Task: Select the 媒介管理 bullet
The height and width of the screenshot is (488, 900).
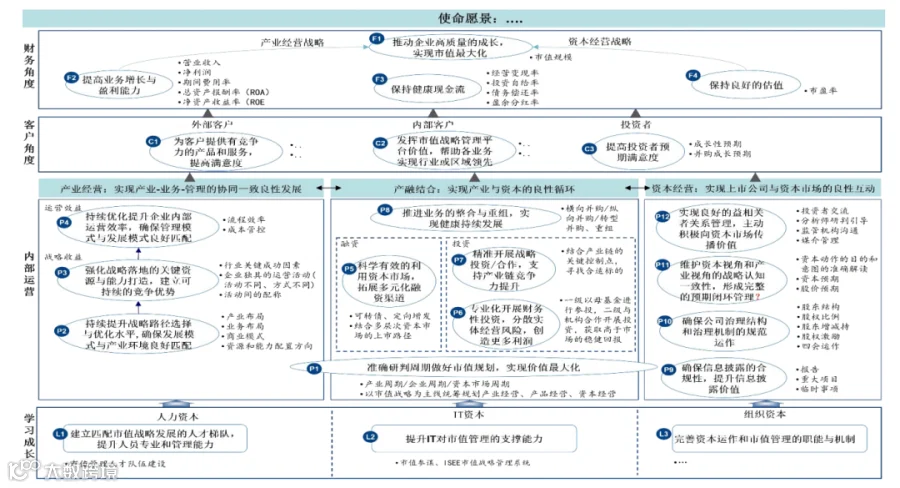Action: (818, 240)
